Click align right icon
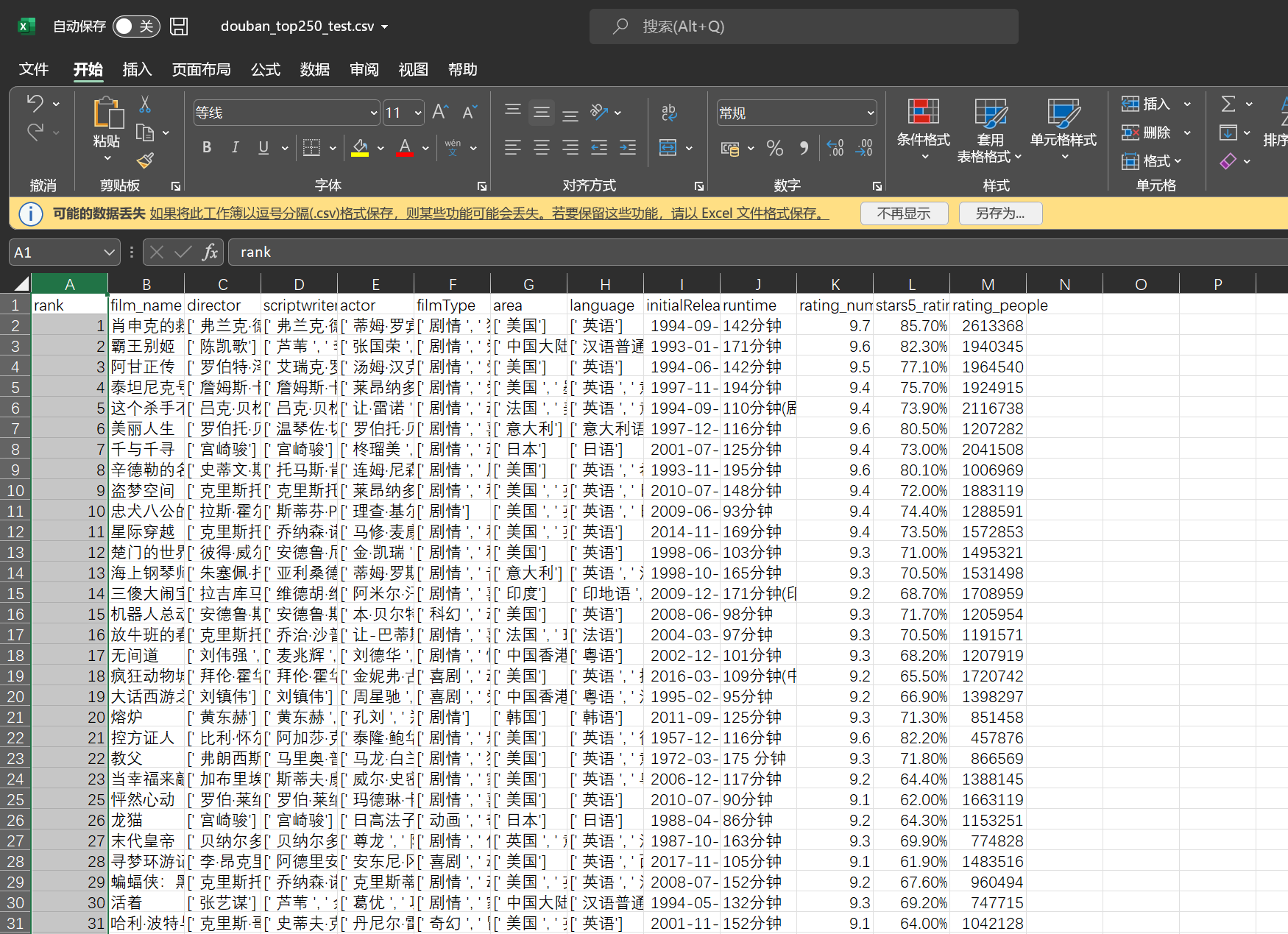The width and height of the screenshot is (1288, 934). tap(570, 148)
